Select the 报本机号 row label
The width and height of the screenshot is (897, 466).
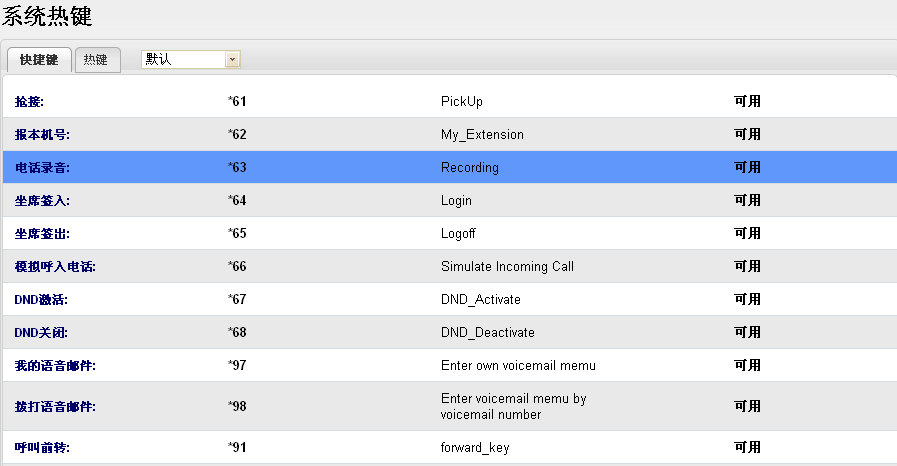pyautogui.click(x=42, y=135)
